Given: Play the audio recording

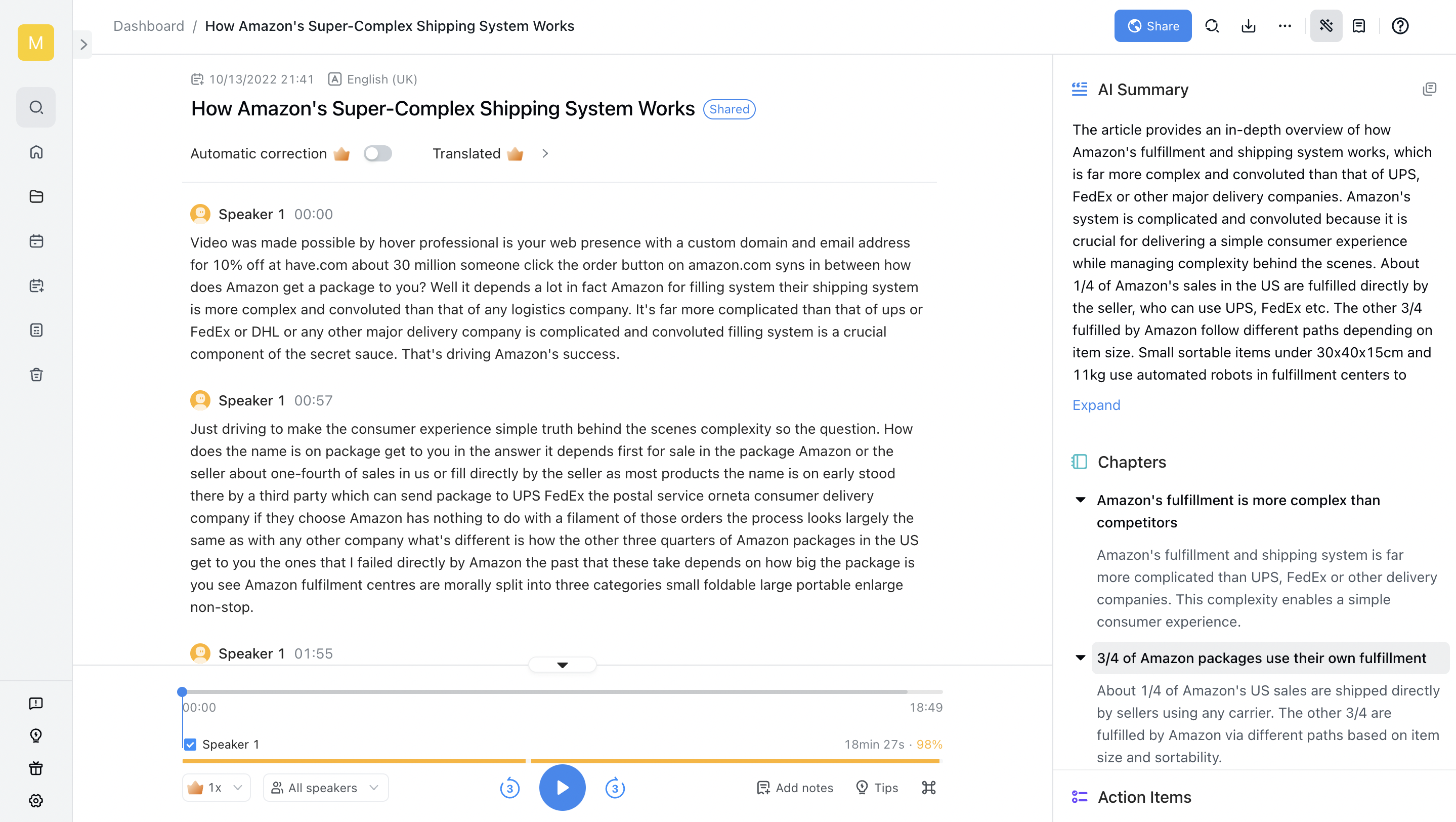Looking at the screenshot, I should tap(563, 788).
